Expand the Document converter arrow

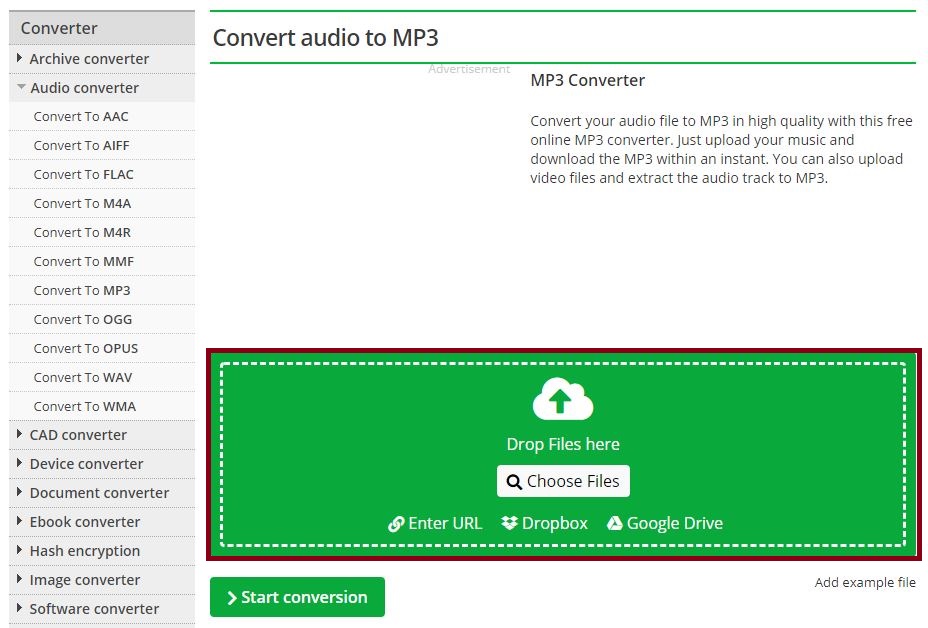pyautogui.click(x=20, y=492)
